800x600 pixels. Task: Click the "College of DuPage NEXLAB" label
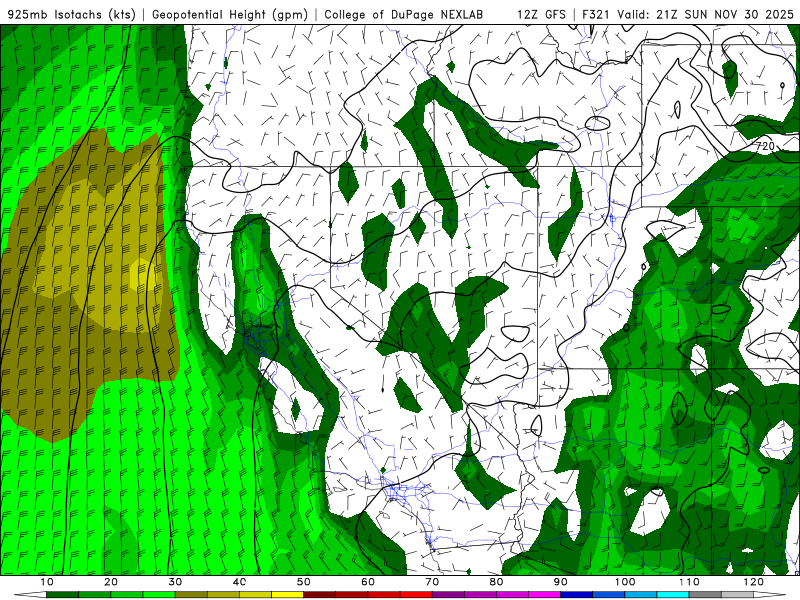404,15
